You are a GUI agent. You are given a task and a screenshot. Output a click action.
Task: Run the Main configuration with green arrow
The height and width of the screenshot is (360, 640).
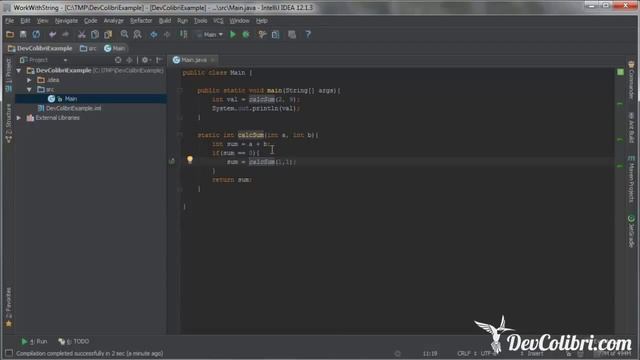233,35
